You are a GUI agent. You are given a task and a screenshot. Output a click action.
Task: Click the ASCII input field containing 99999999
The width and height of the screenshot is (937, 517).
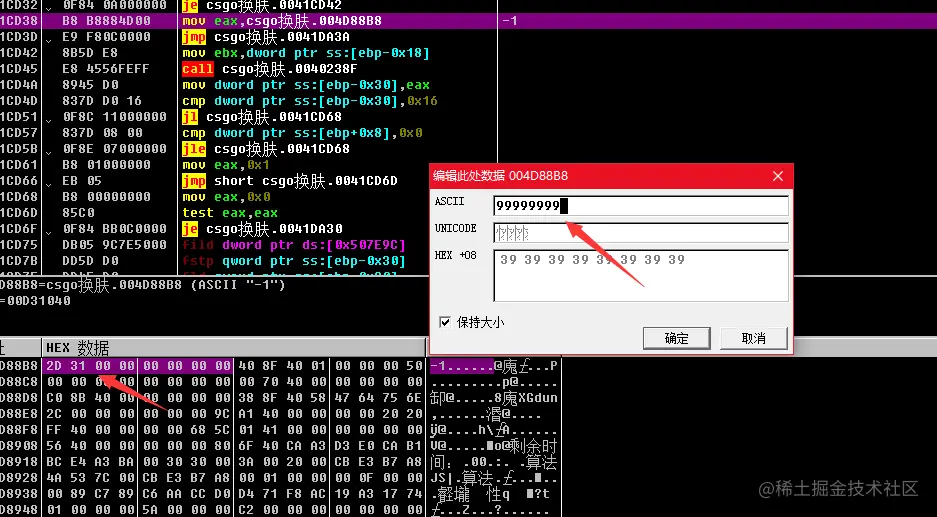[x=641, y=206]
